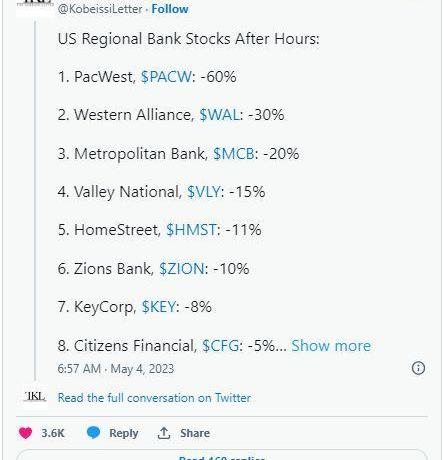Expand tweet text with Show more
The width and height of the screenshot is (444, 460).
(x=331, y=346)
